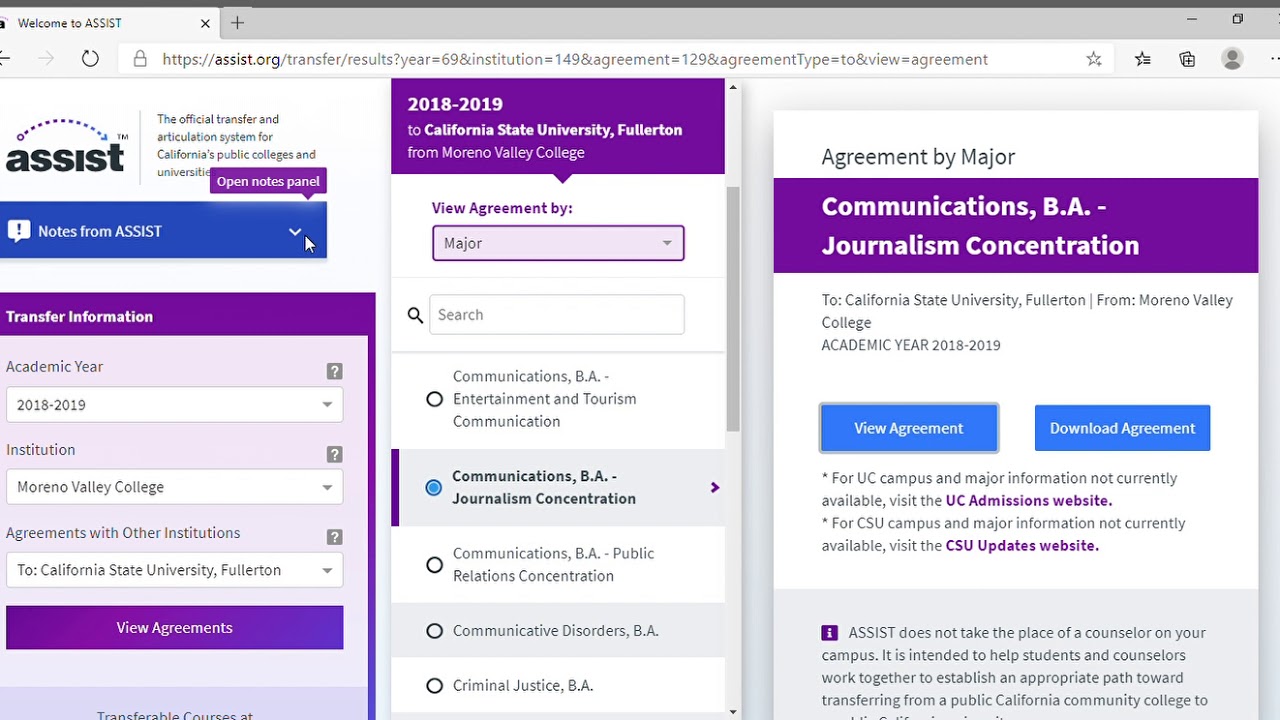Click the Academic Year help question icon

tap(335, 371)
